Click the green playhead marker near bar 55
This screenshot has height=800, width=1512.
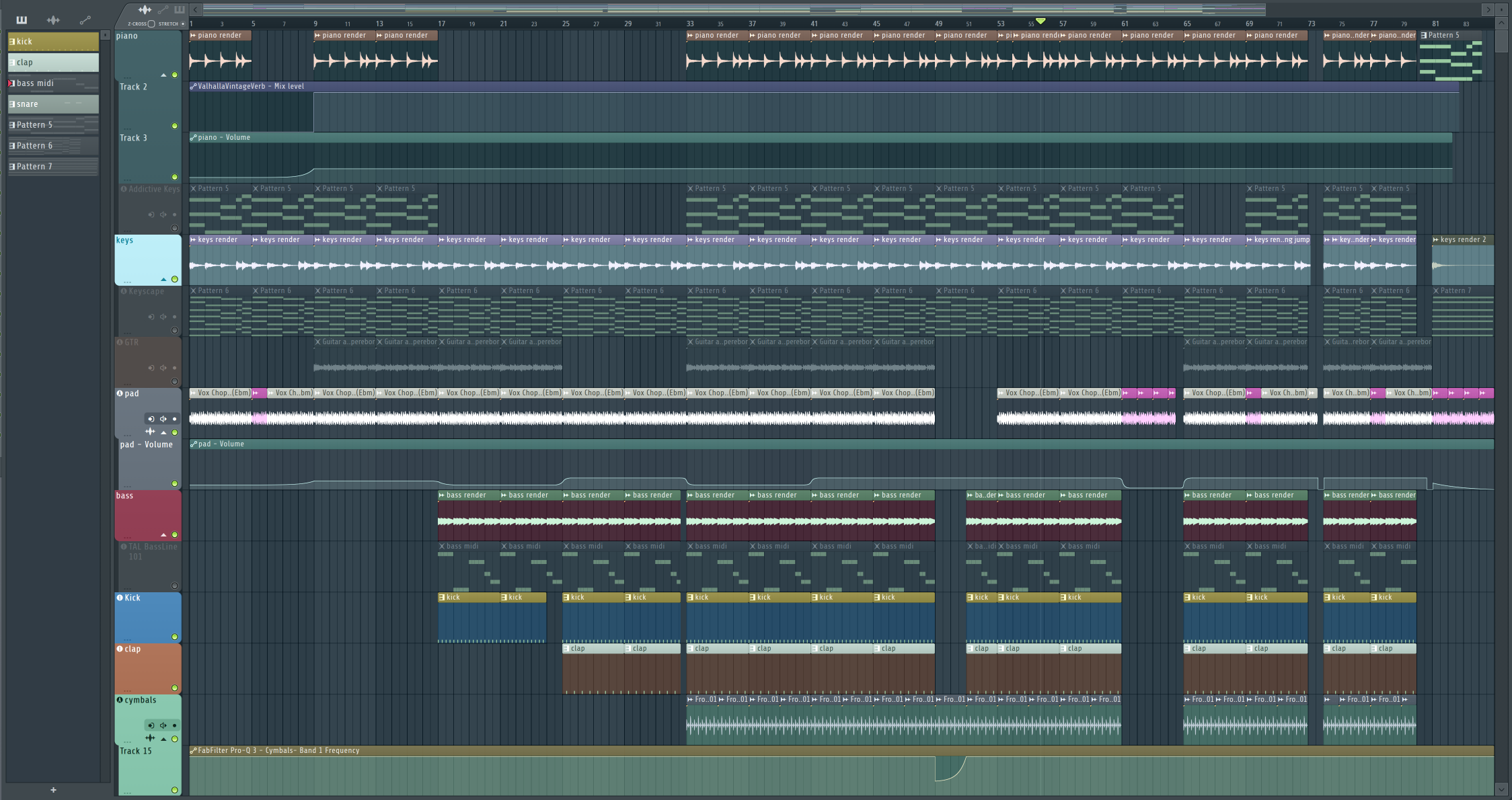(x=1041, y=22)
